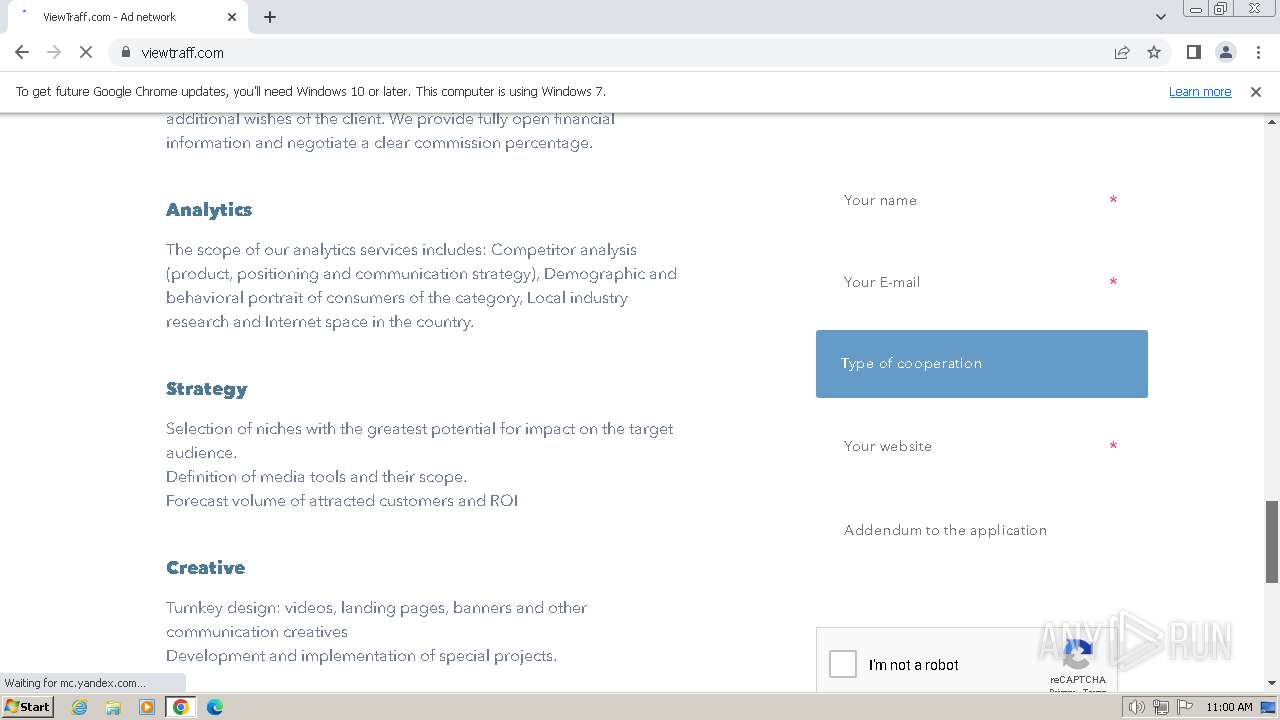Screen dimensions: 1280x720
Task: Switch to Chrome in the taskbar
Action: point(181,707)
